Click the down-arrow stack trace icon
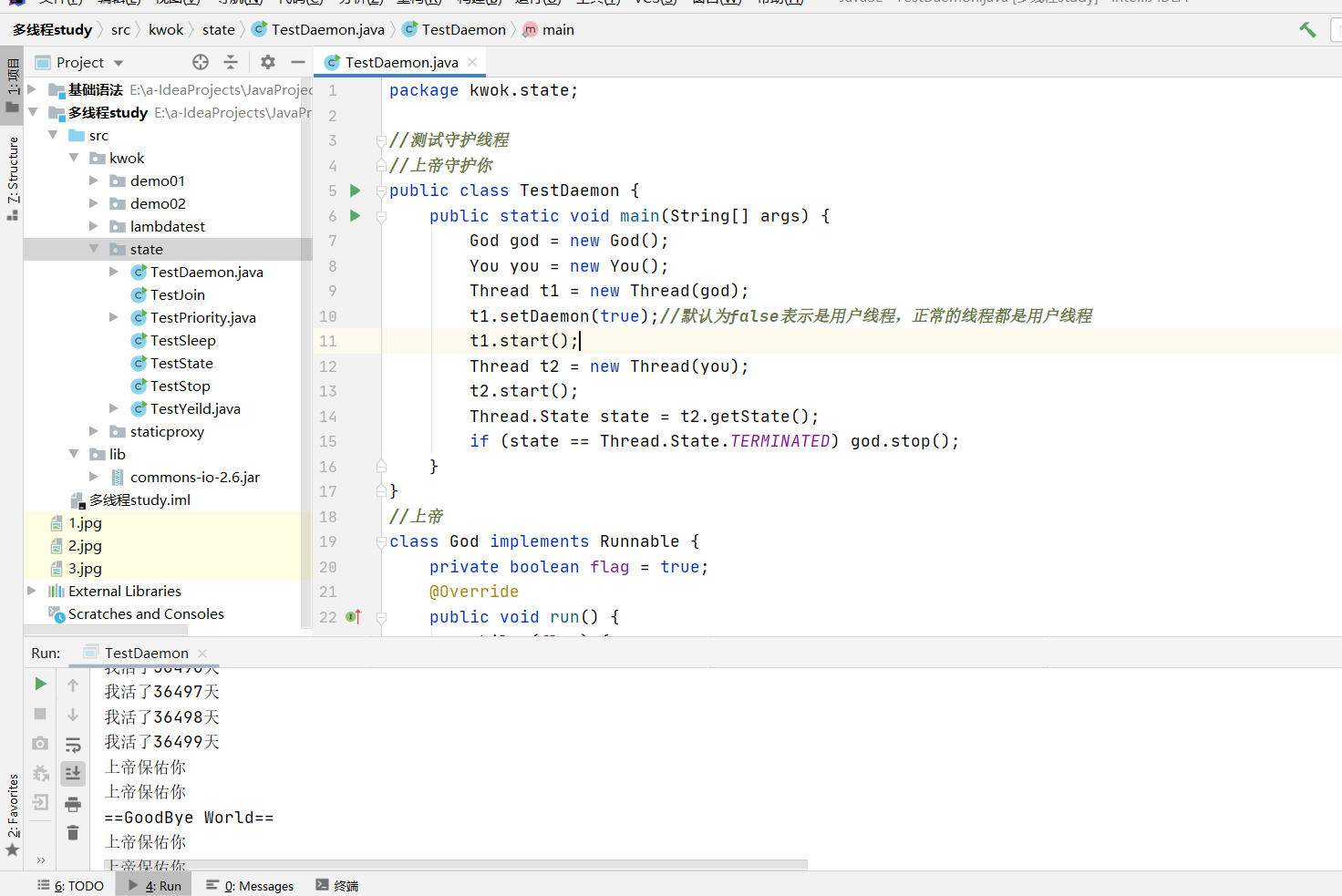This screenshot has height=896, width=1342. click(73, 715)
